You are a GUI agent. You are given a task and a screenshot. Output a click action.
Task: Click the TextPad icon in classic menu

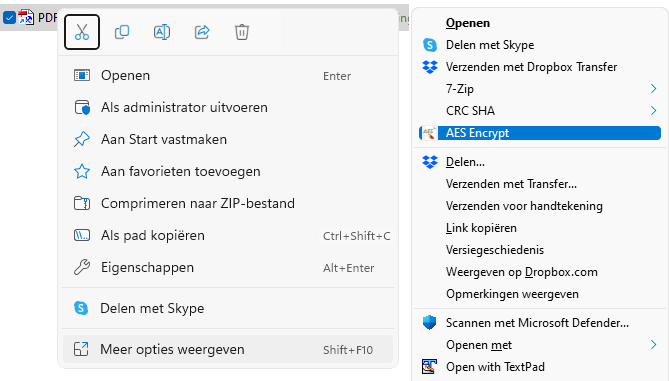(x=430, y=366)
